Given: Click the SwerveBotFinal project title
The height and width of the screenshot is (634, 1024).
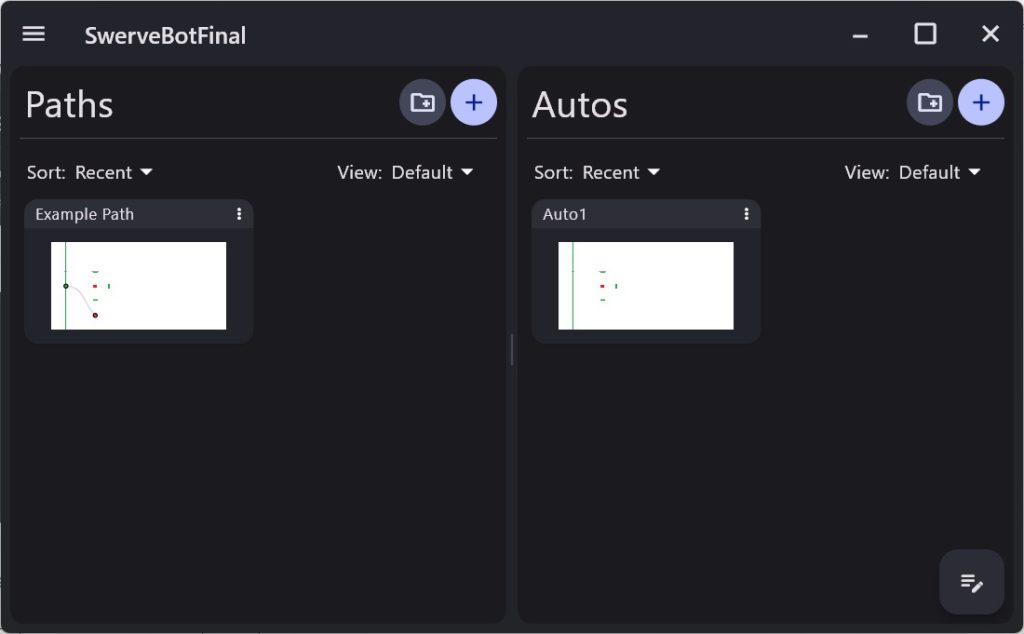Looking at the screenshot, I should coord(165,35).
